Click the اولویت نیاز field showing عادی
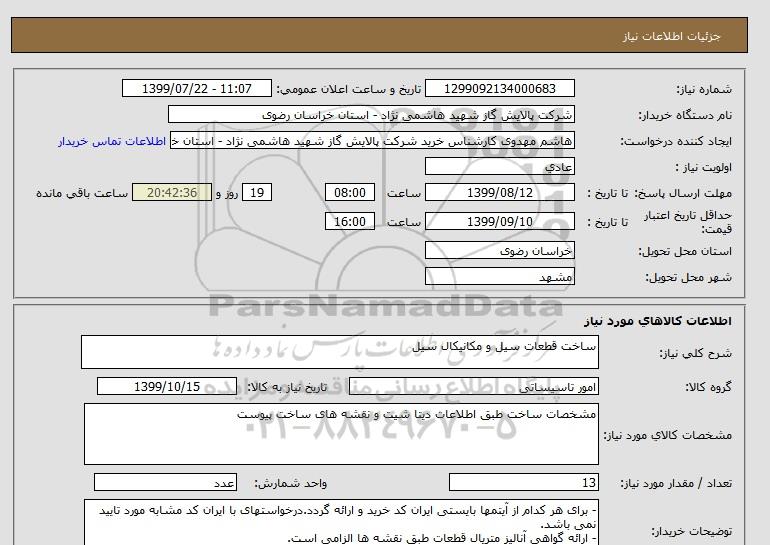770x545 pixels. (500, 167)
